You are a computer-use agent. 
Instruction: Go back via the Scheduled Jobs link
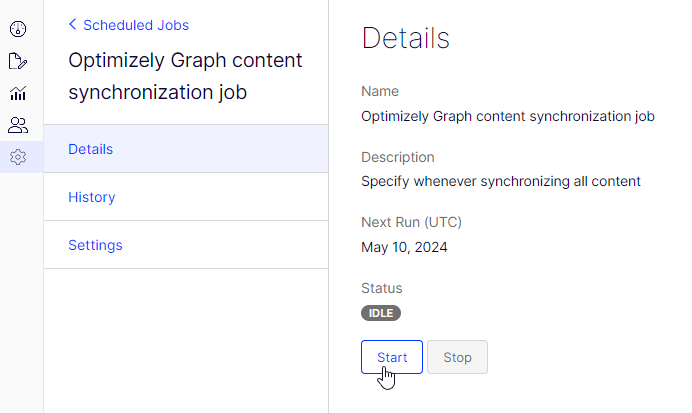click(135, 25)
